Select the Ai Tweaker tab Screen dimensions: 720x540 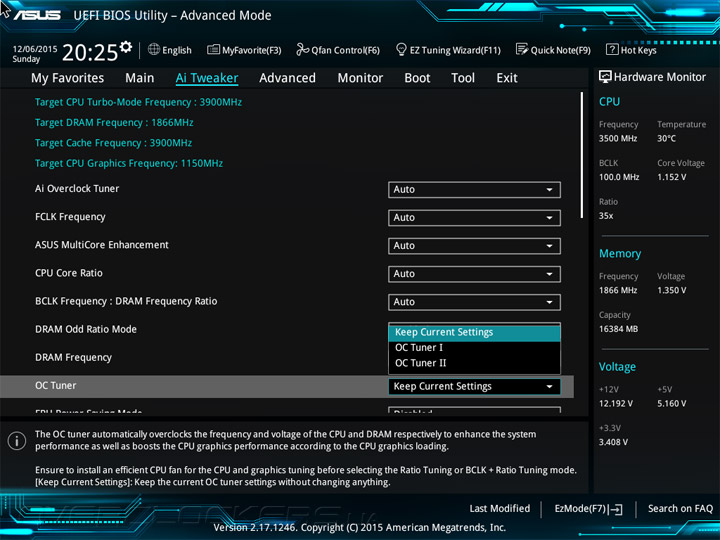click(207, 78)
